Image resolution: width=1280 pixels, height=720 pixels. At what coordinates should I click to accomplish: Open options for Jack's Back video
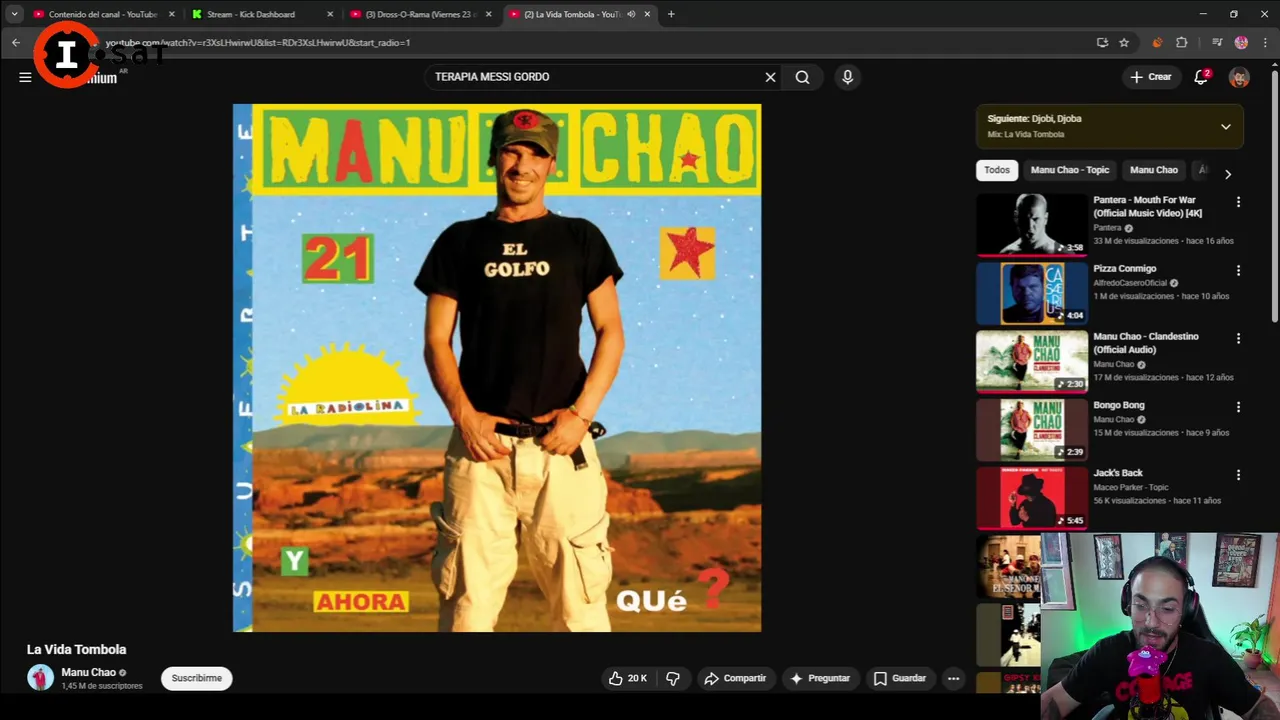click(x=1238, y=475)
